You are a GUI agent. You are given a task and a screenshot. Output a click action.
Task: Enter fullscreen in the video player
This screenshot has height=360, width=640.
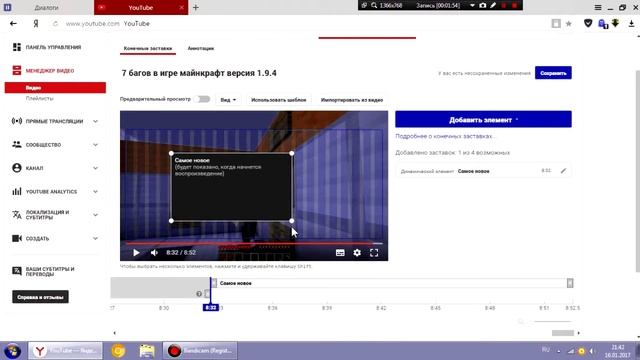click(374, 253)
